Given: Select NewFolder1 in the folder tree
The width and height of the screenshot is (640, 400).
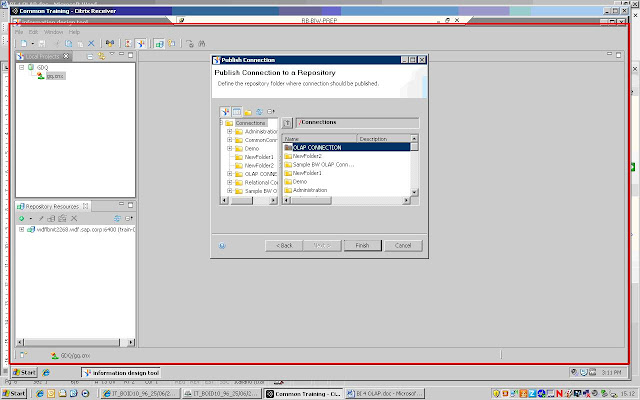Looking at the screenshot, I should pos(259,157).
